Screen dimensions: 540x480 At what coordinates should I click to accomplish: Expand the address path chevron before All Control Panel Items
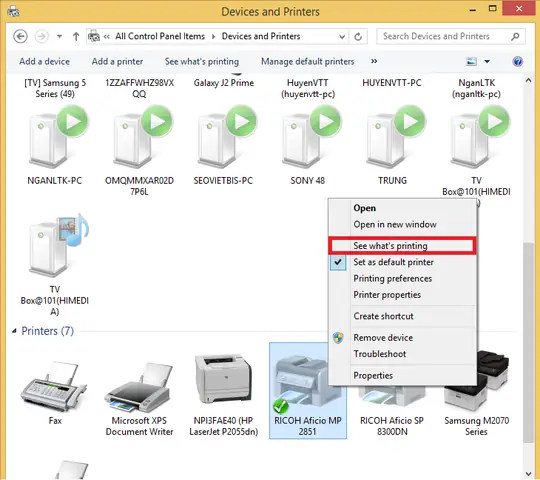pyautogui.click(x=107, y=36)
